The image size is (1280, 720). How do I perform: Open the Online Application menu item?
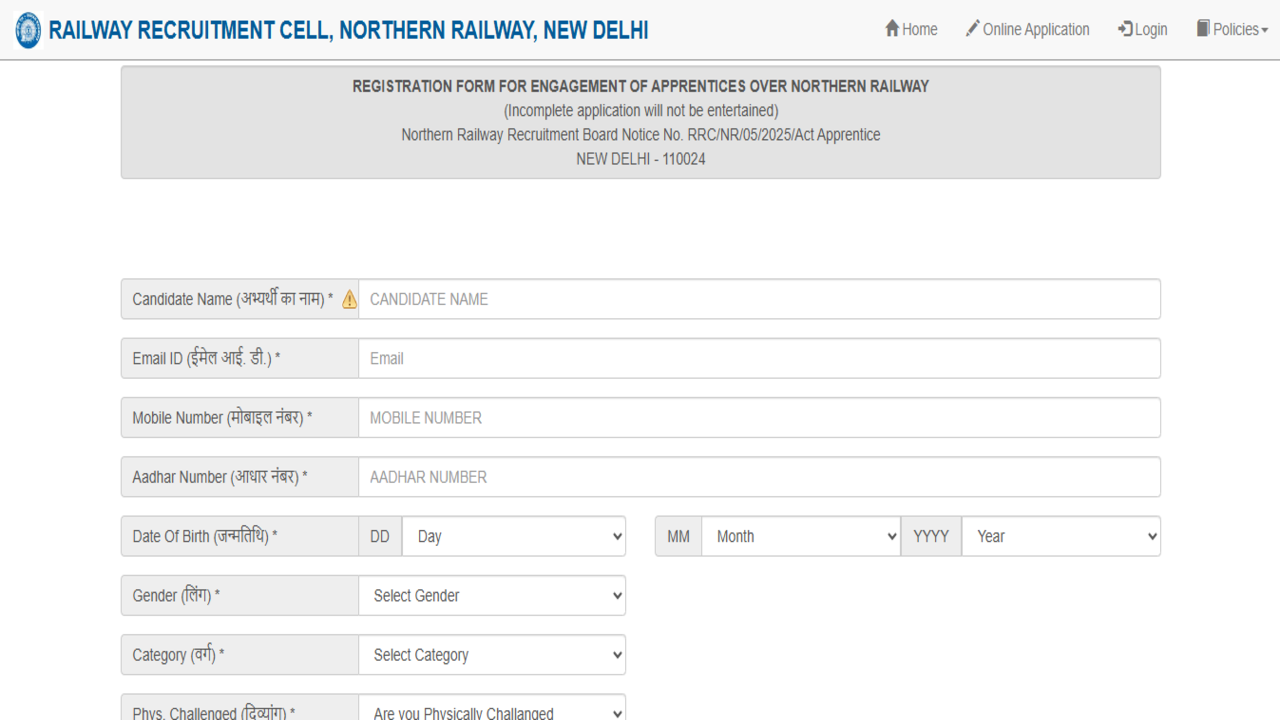tap(1036, 29)
